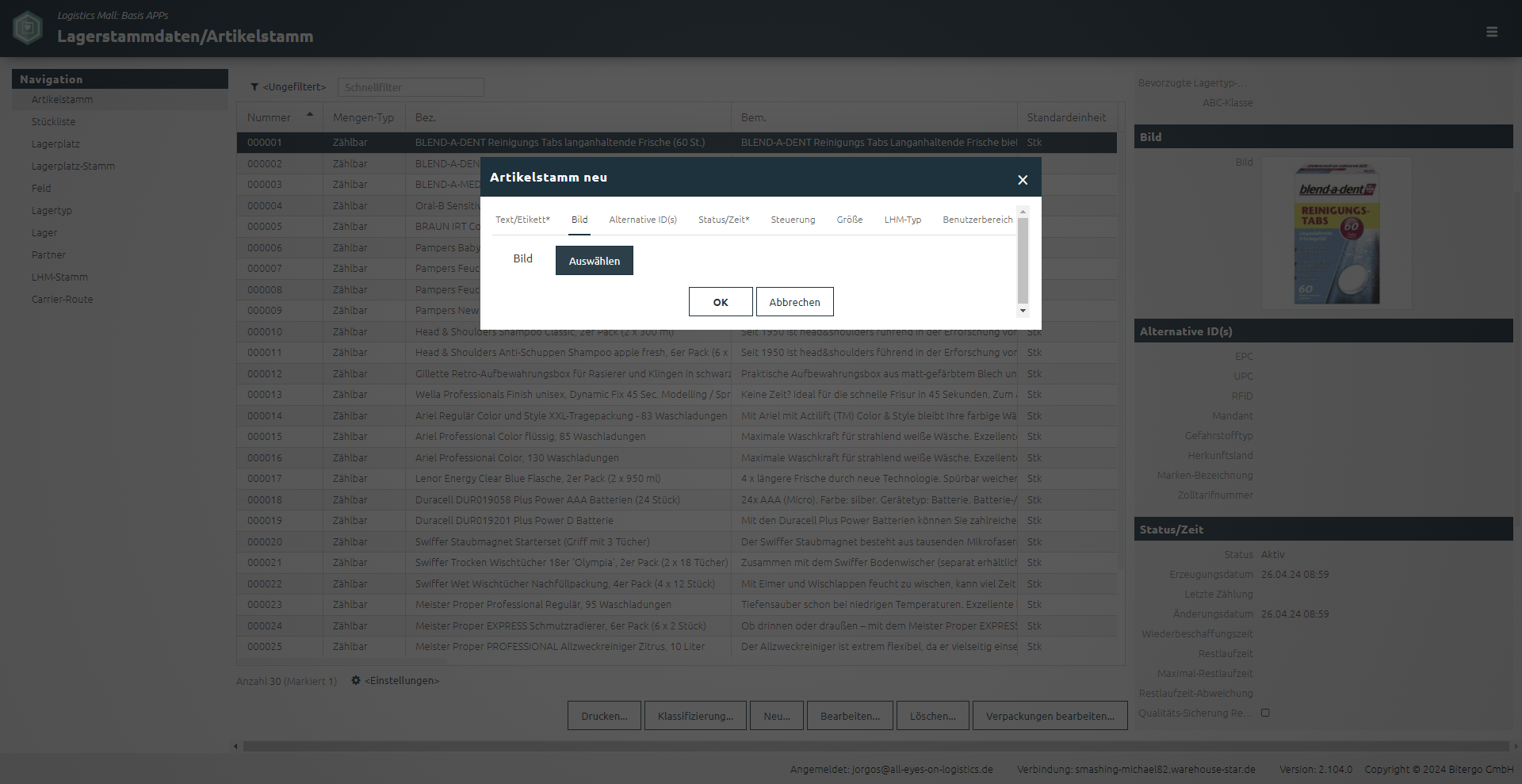The width and height of the screenshot is (1522, 784).
Task: Click the horizontal page scrollbar
Action: point(875,746)
